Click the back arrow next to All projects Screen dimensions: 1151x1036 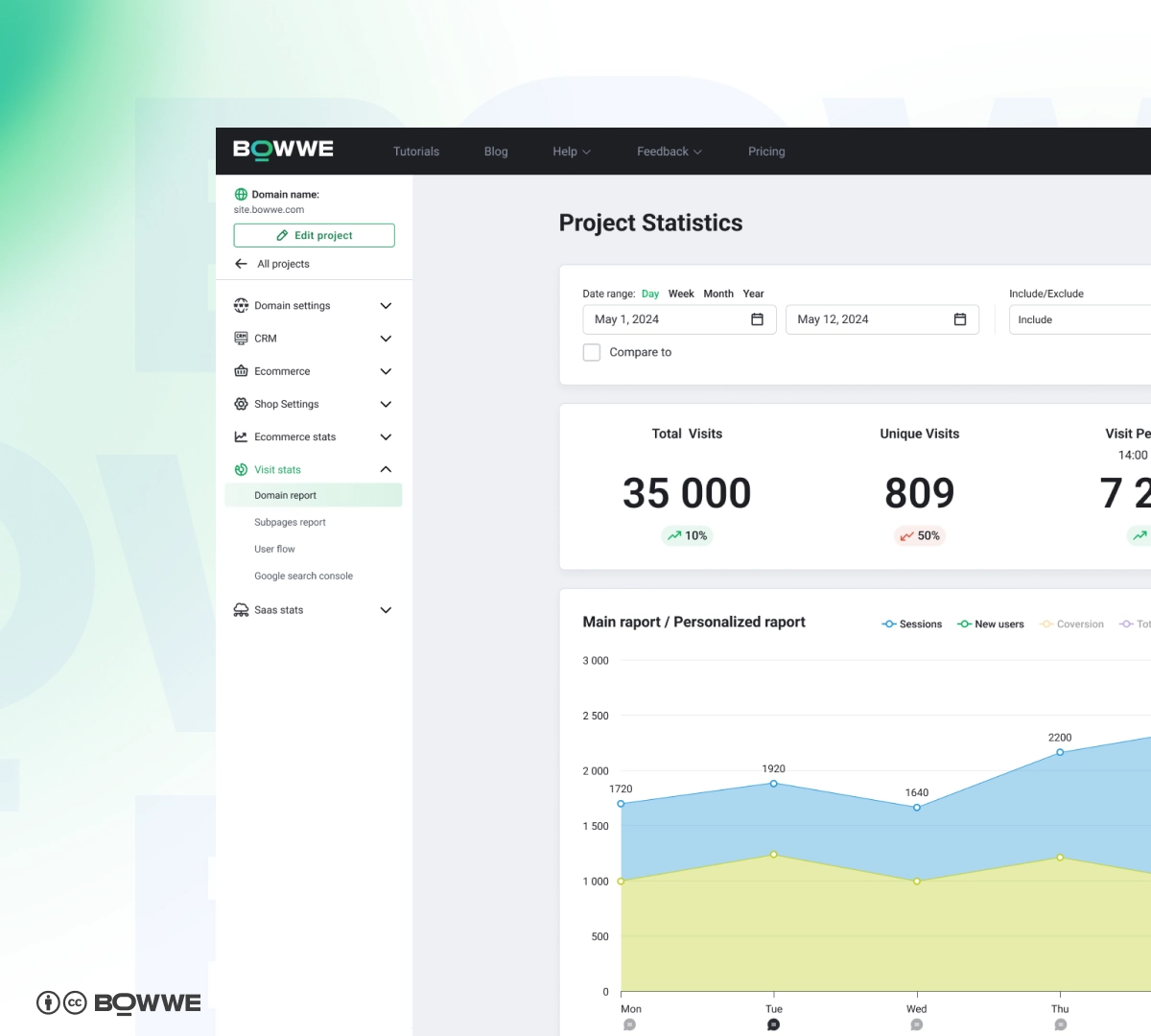(x=241, y=264)
